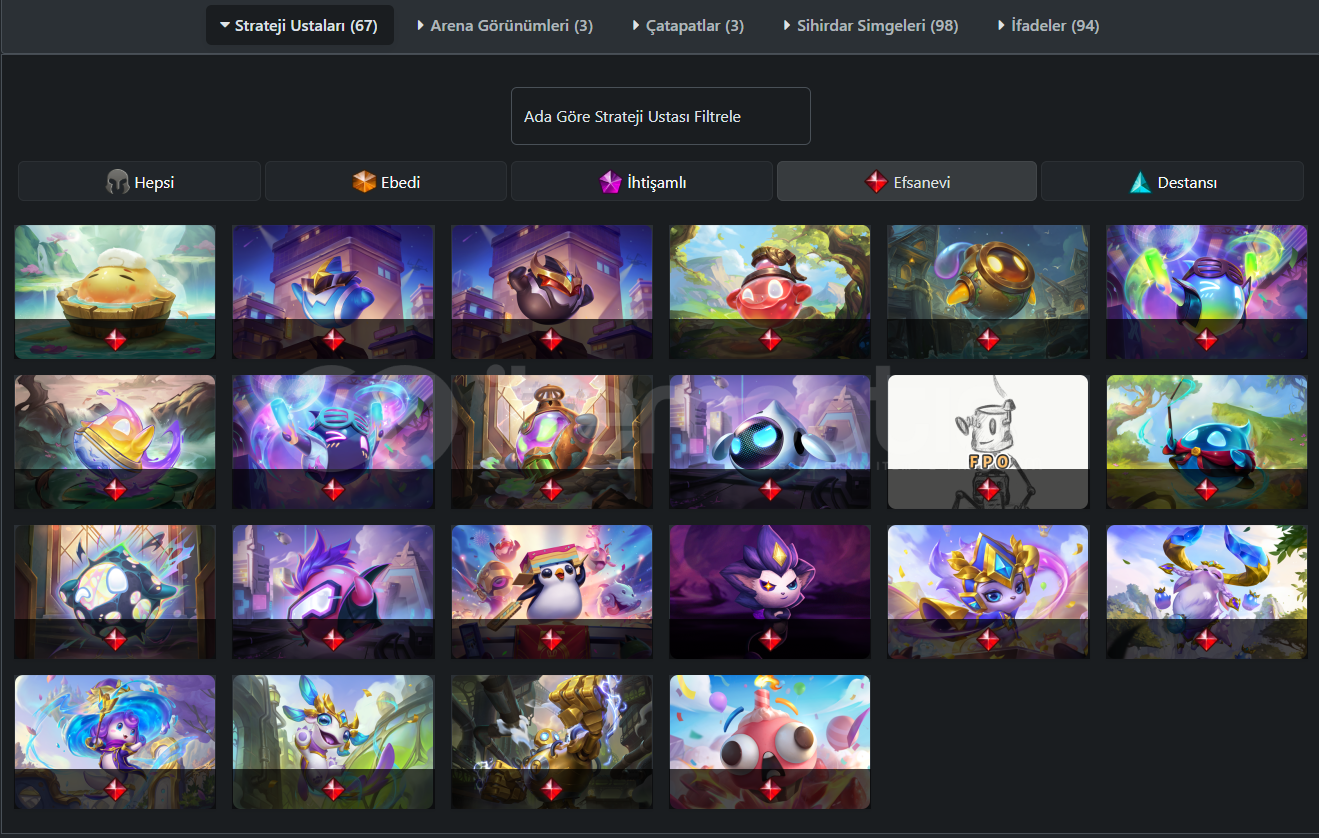The width and height of the screenshot is (1319, 838).
Task: Pick the pink creature with purple hair and goggles
Action: 333,591
